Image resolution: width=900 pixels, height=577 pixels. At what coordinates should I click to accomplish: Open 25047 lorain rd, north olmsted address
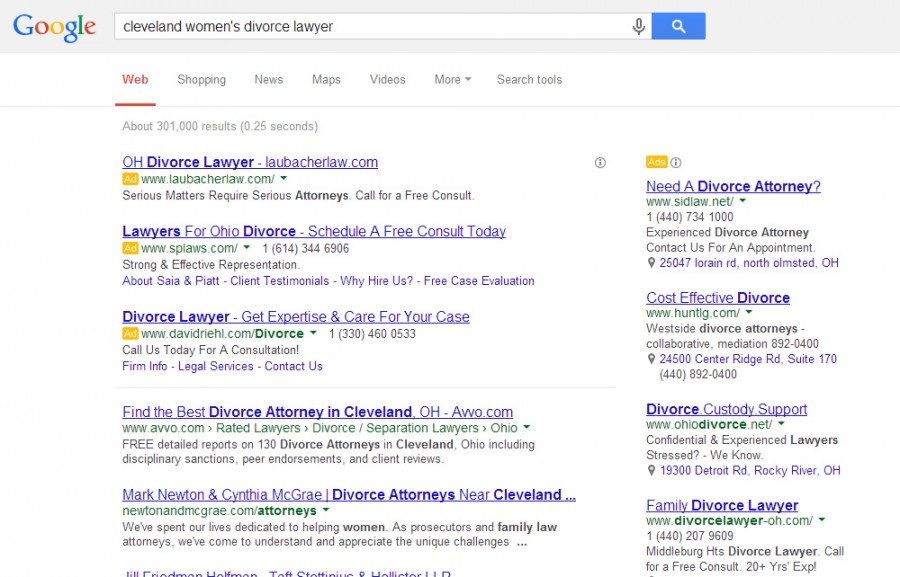click(749, 263)
